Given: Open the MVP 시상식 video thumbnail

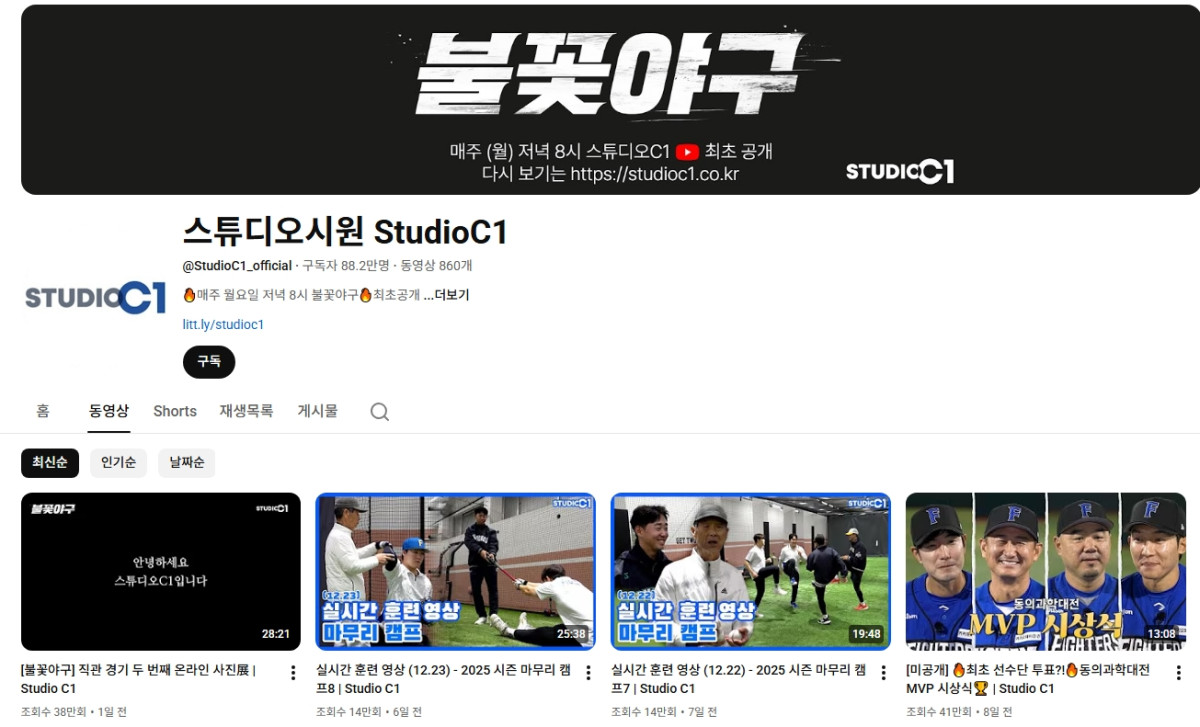Looking at the screenshot, I should (x=1046, y=570).
